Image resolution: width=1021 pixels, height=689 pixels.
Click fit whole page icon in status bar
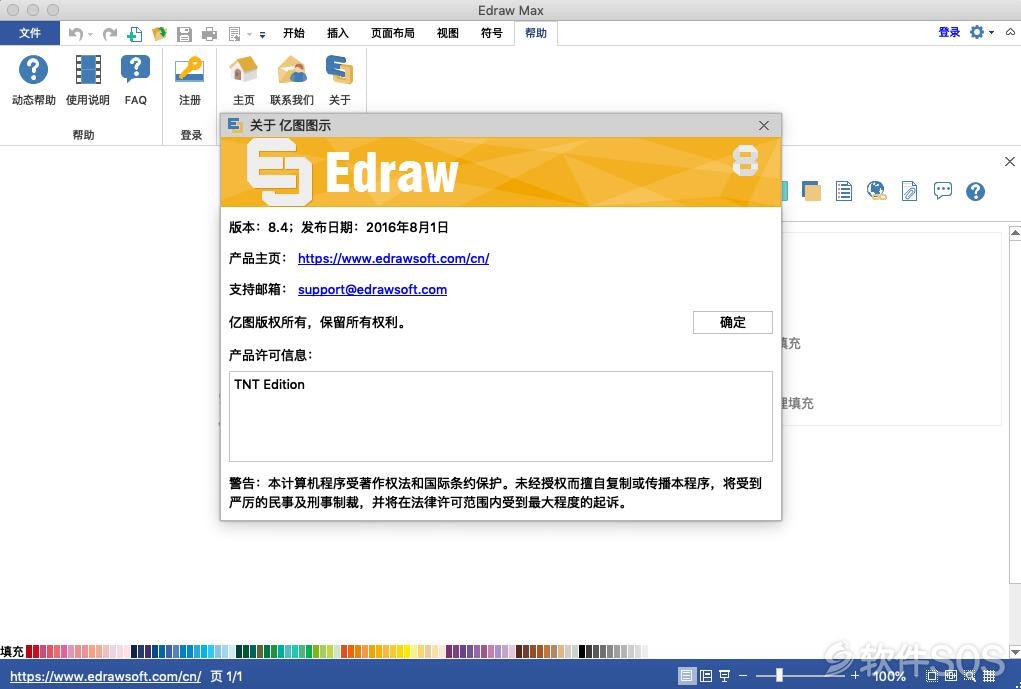point(932,676)
